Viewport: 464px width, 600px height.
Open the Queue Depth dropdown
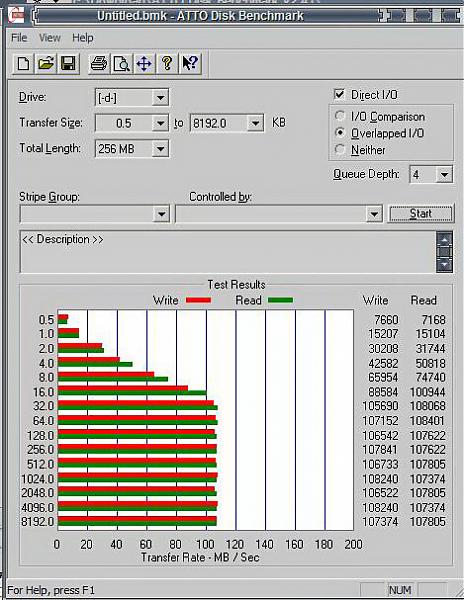click(444, 175)
